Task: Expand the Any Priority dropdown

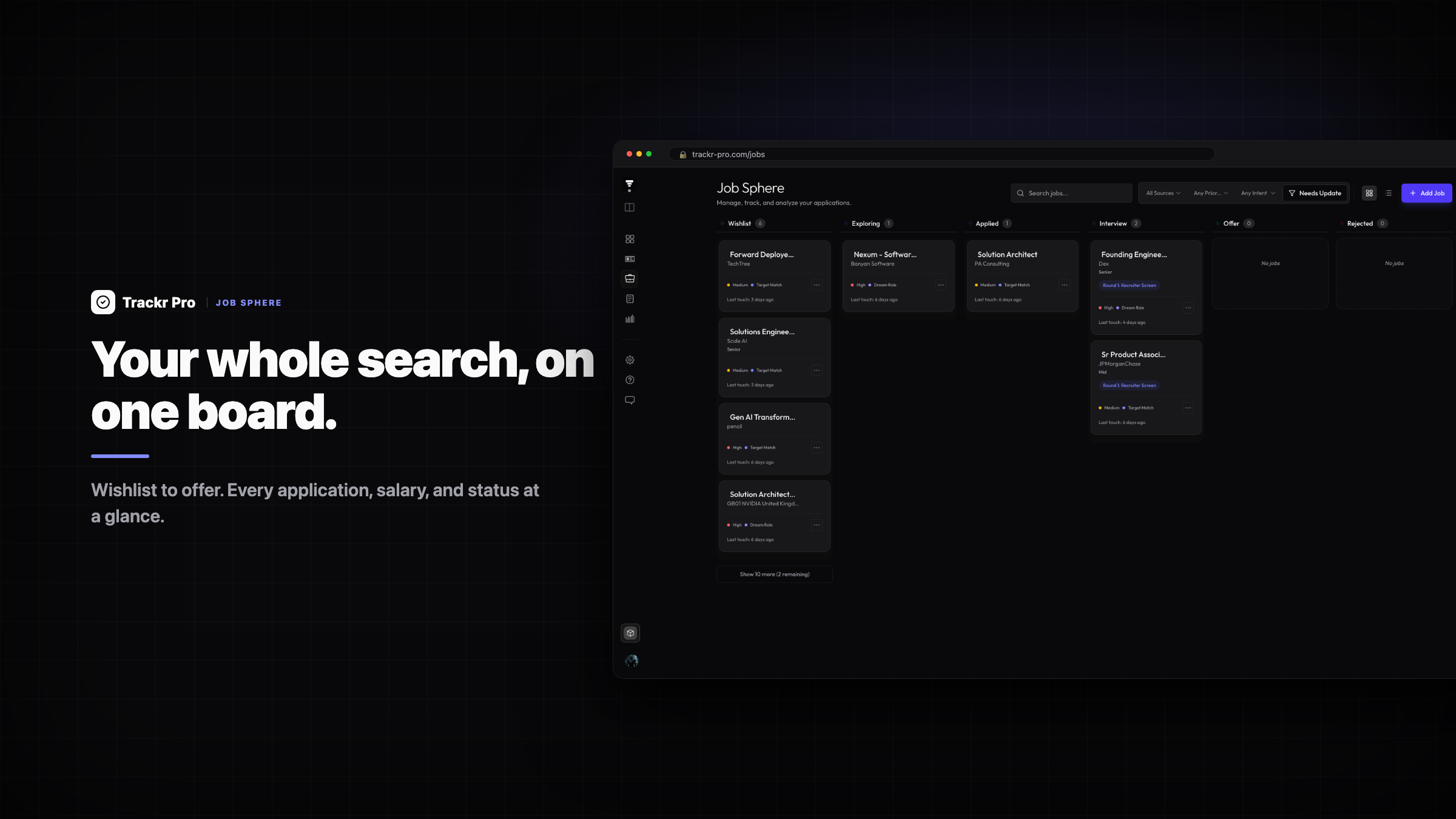Action: point(1210,193)
